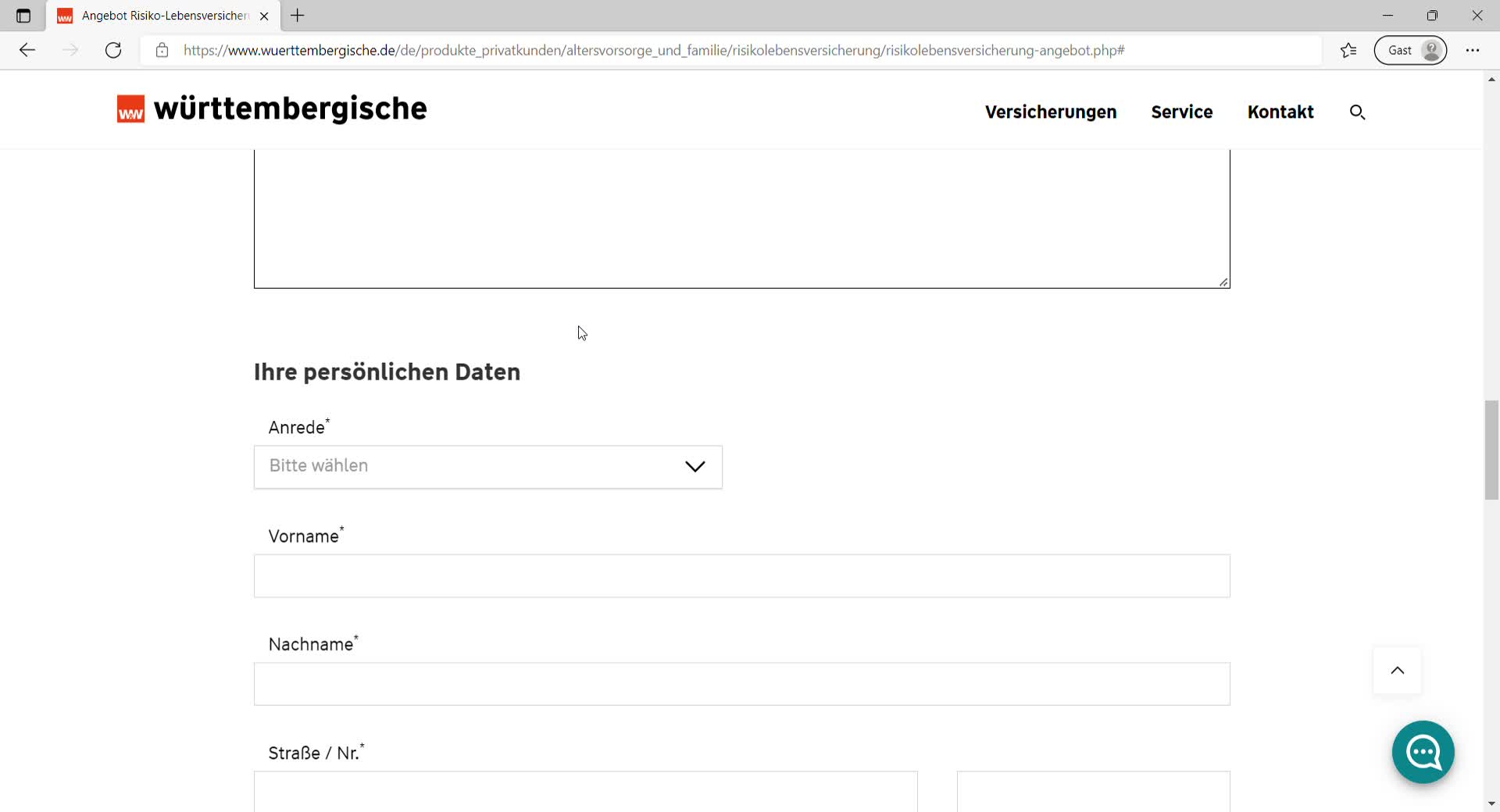
Task: Go to the Kontakt page
Action: (1280, 112)
